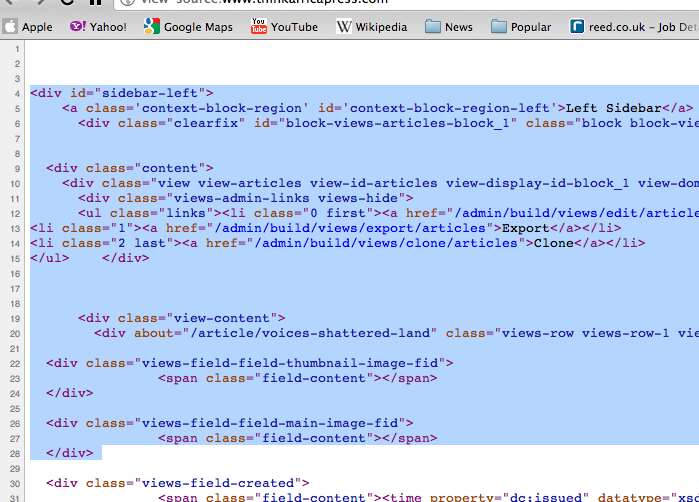Focus the view-source address bar
The image size is (699, 502).
(x=400, y=3)
